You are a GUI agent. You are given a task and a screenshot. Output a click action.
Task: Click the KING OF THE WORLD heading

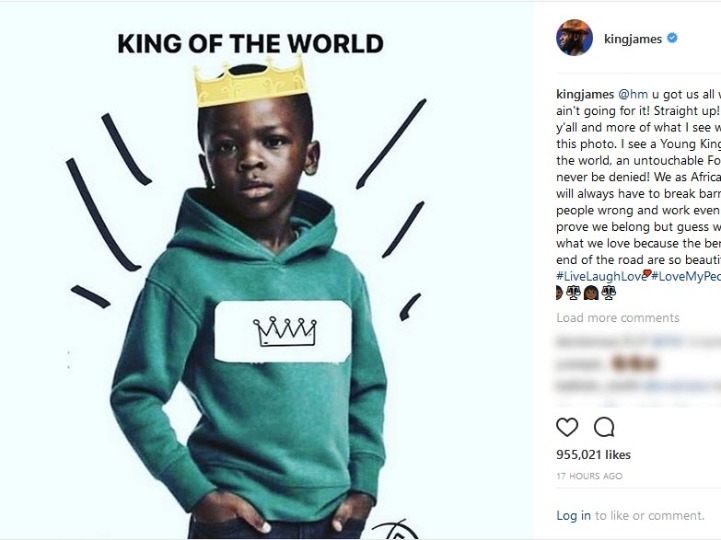click(250, 44)
